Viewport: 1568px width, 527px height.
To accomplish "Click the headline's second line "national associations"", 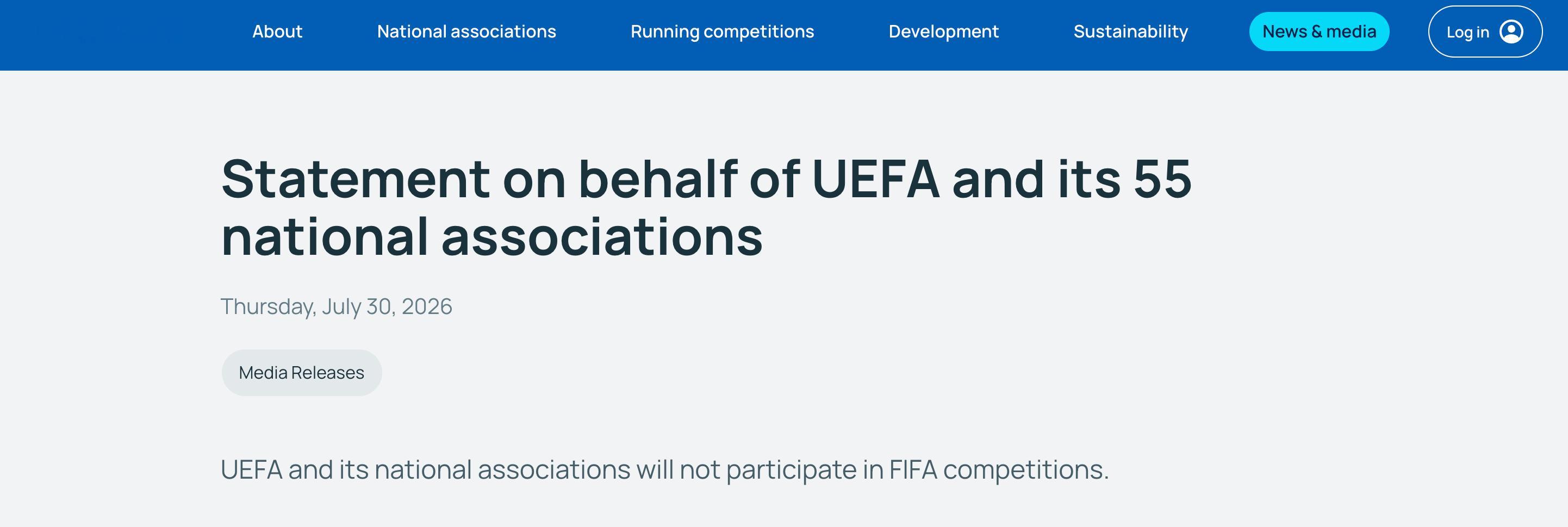I will [492, 237].
